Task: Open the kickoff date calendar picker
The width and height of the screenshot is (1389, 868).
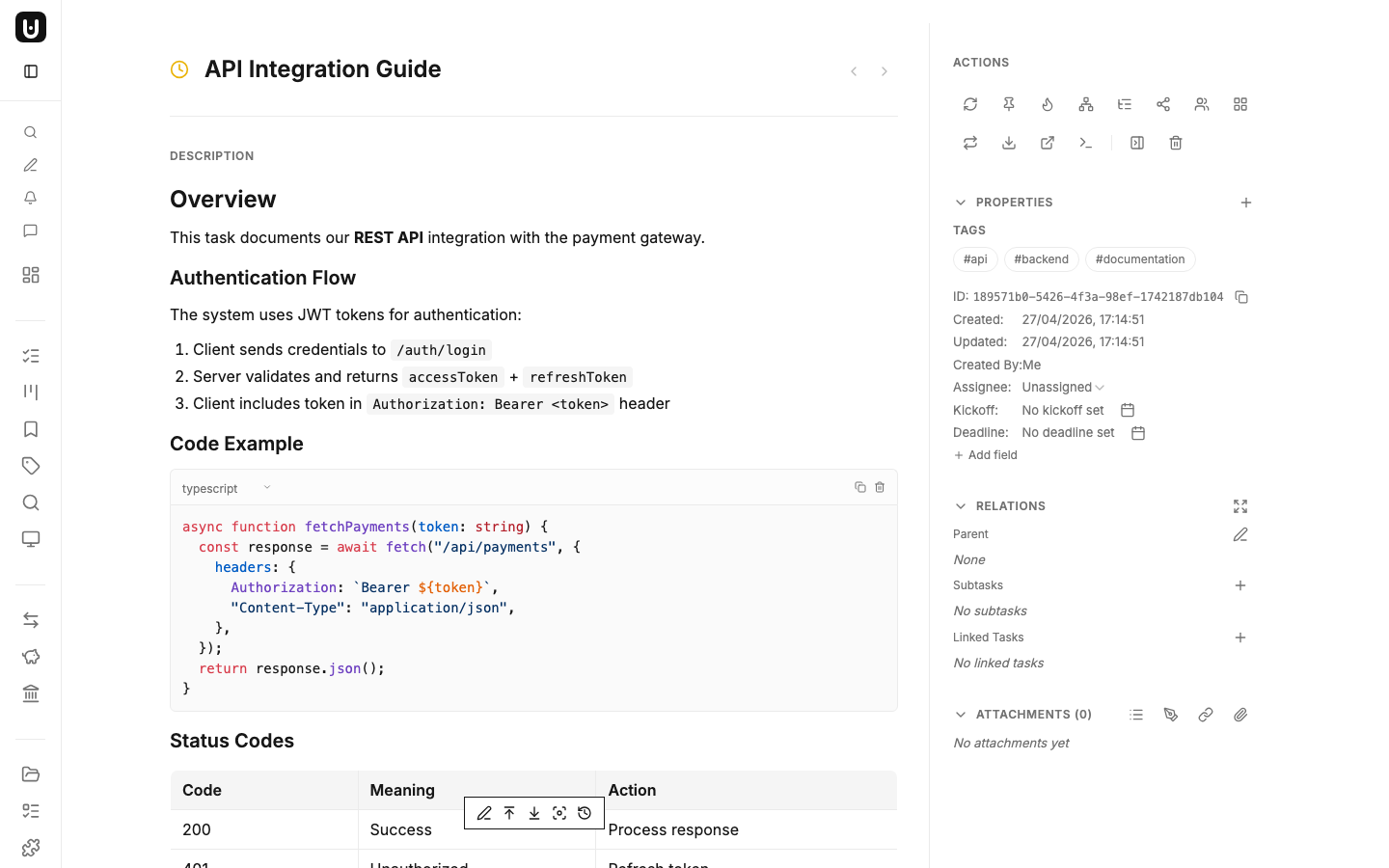Action: point(1128,409)
